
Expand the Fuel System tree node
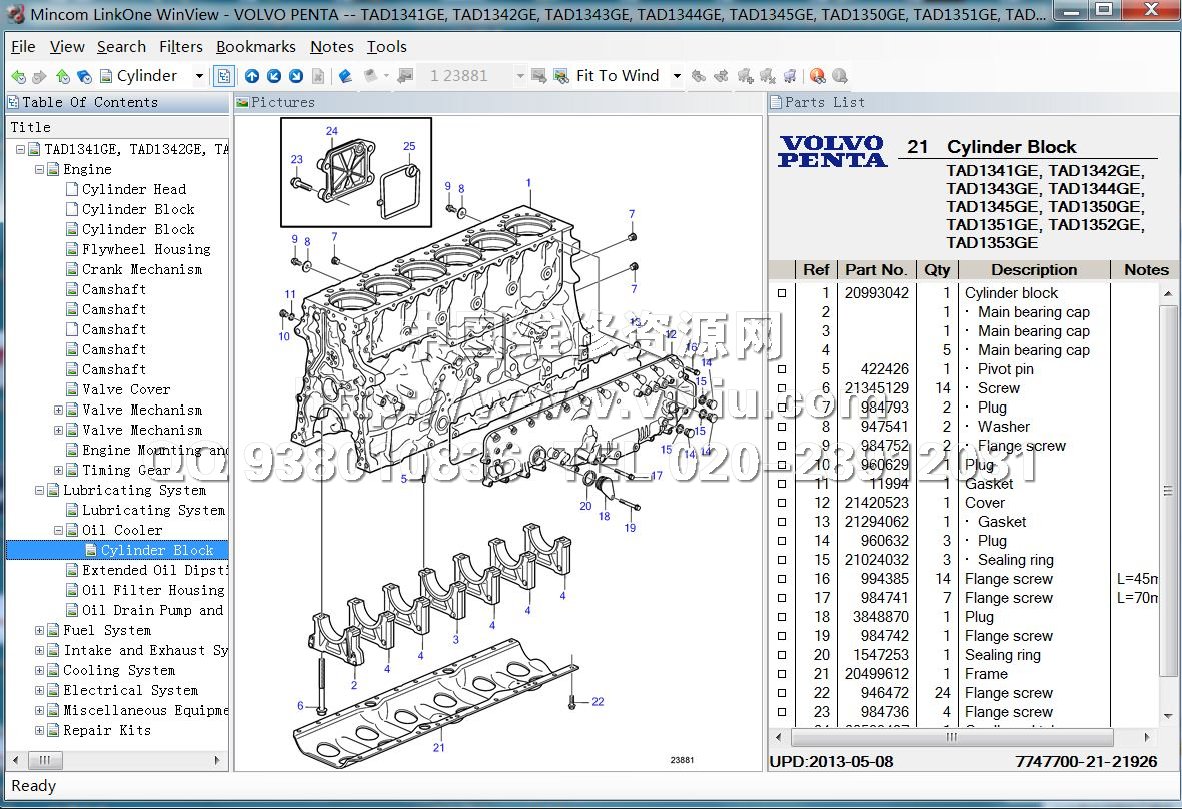click(40, 630)
